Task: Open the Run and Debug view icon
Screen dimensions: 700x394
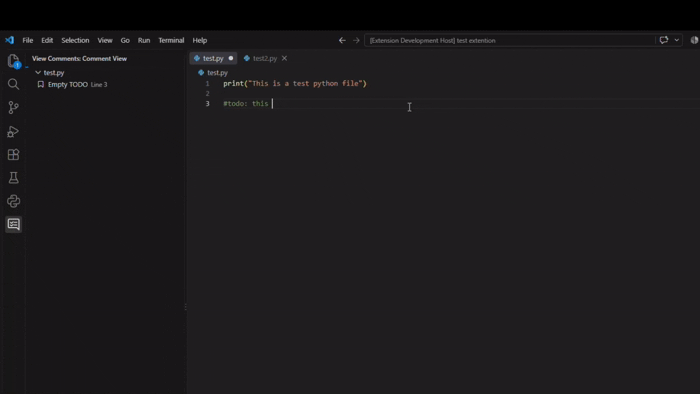Action: click(13, 131)
